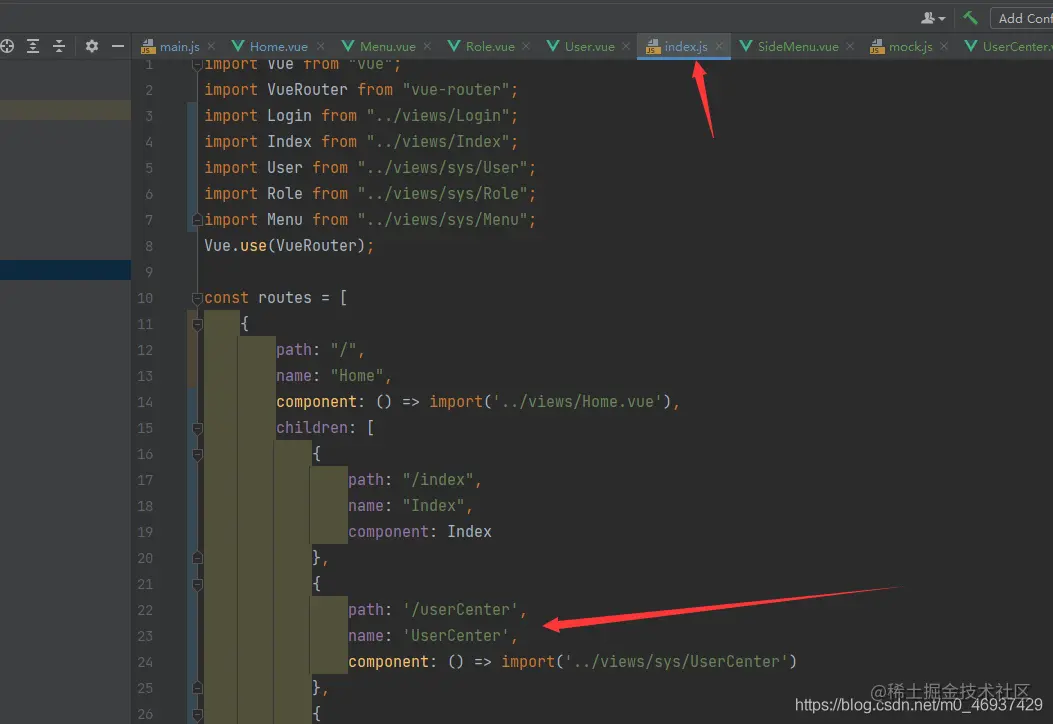Open the user account dropdown icon

(933, 18)
